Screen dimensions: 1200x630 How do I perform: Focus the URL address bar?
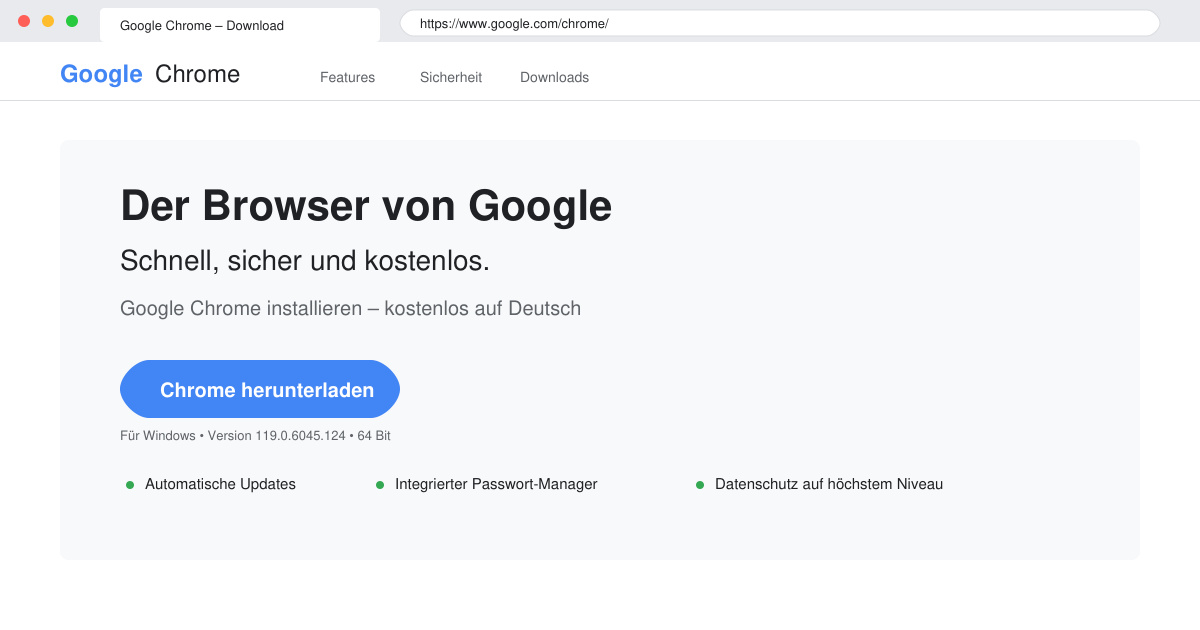(x=780, y=23)
